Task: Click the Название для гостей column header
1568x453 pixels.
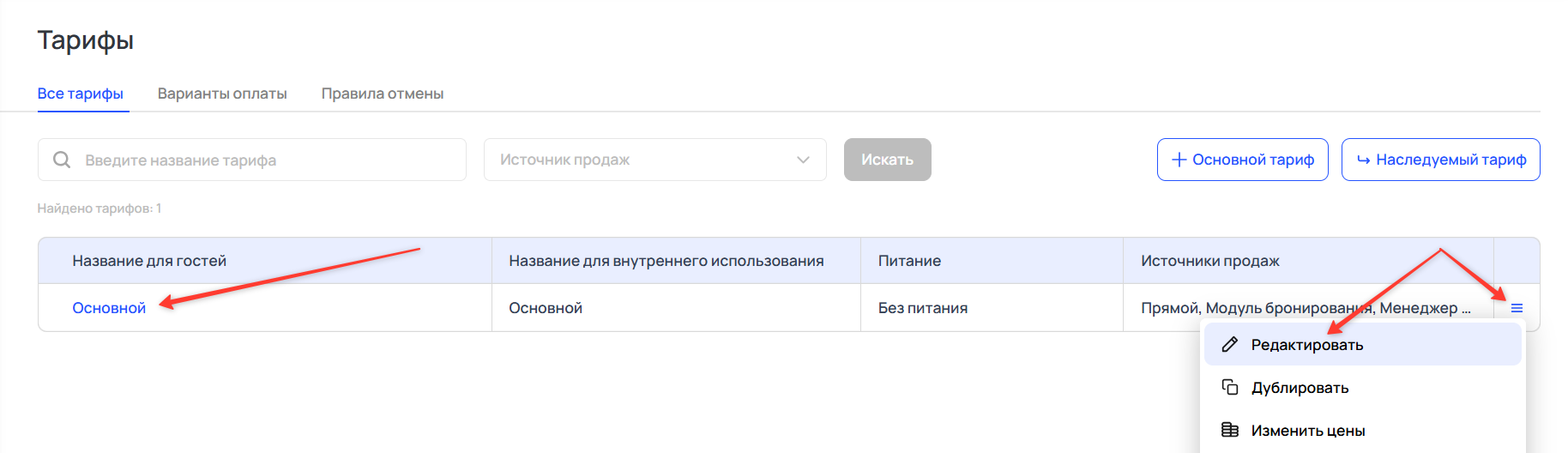Action: (149, 261)
